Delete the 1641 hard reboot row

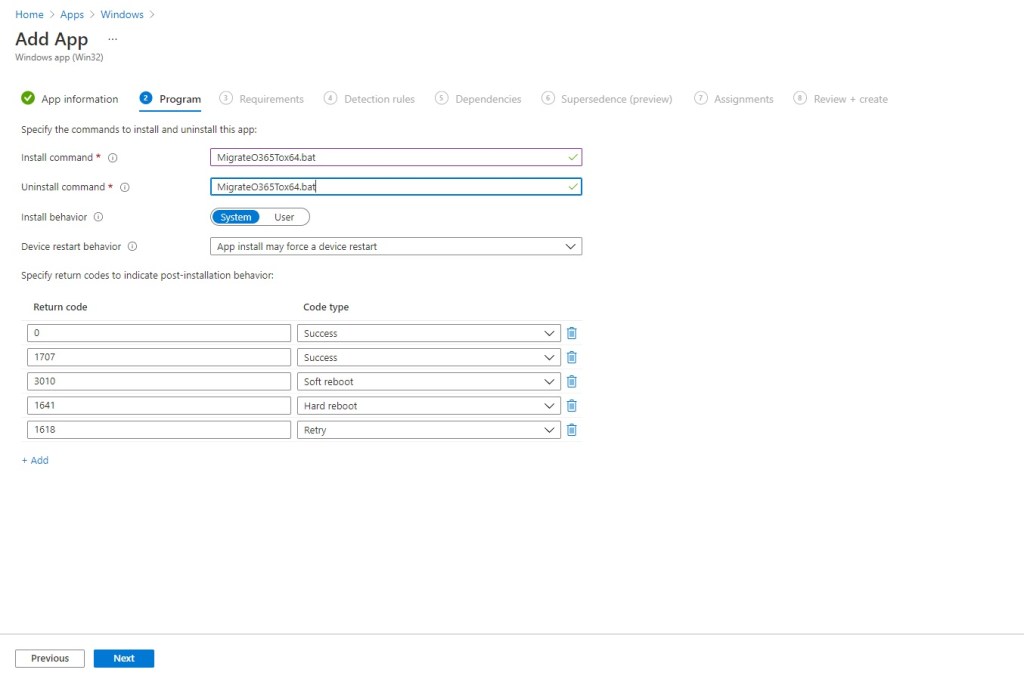[572, 406]
